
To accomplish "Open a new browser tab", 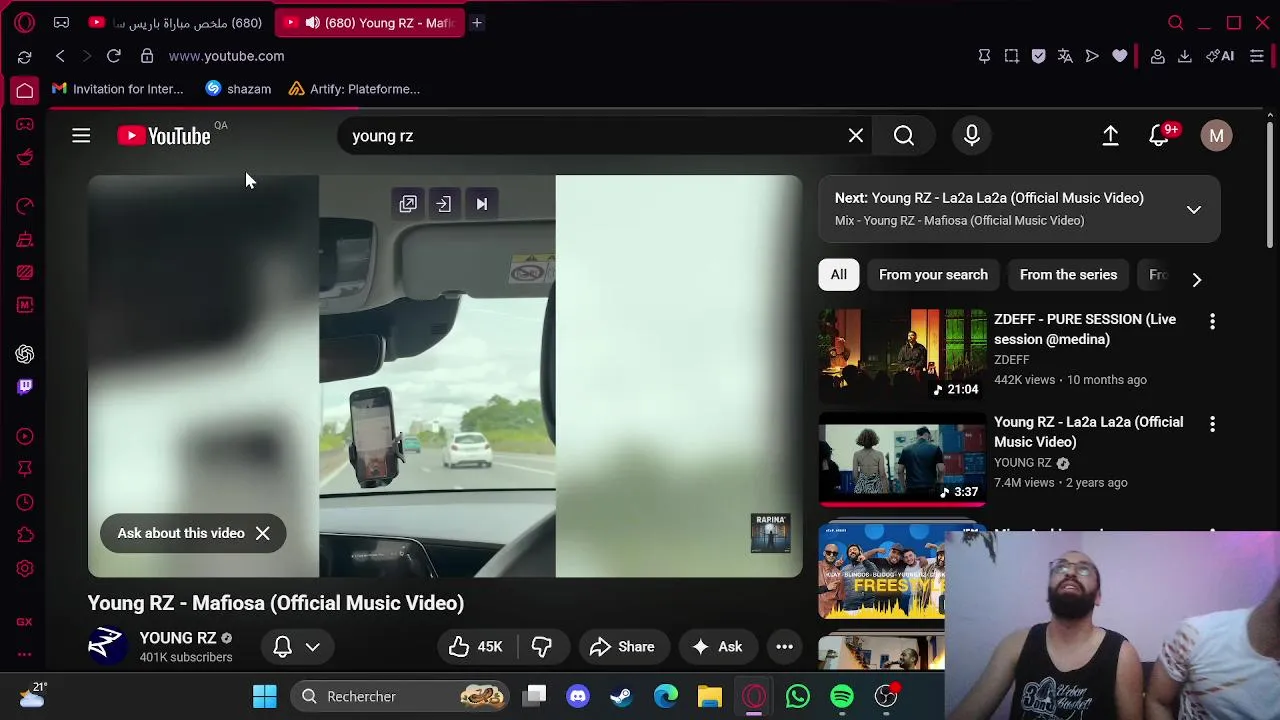I will pos(477,22).
